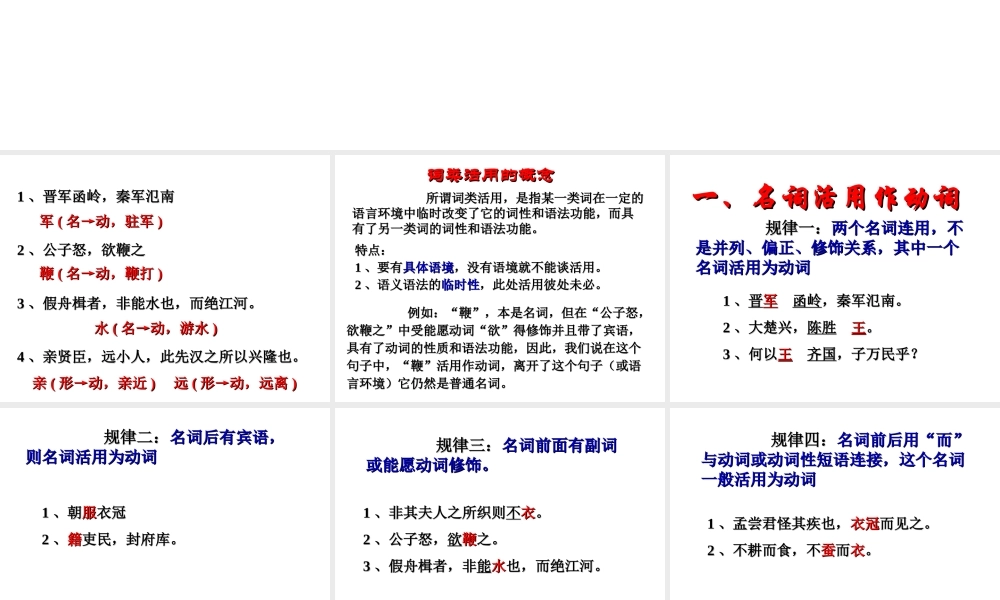Viewport: 1000px width, 600px height.
Task: Click the example '1、晋军函岭，秦军汜南' under 规律一
Action: pos(813,301)
